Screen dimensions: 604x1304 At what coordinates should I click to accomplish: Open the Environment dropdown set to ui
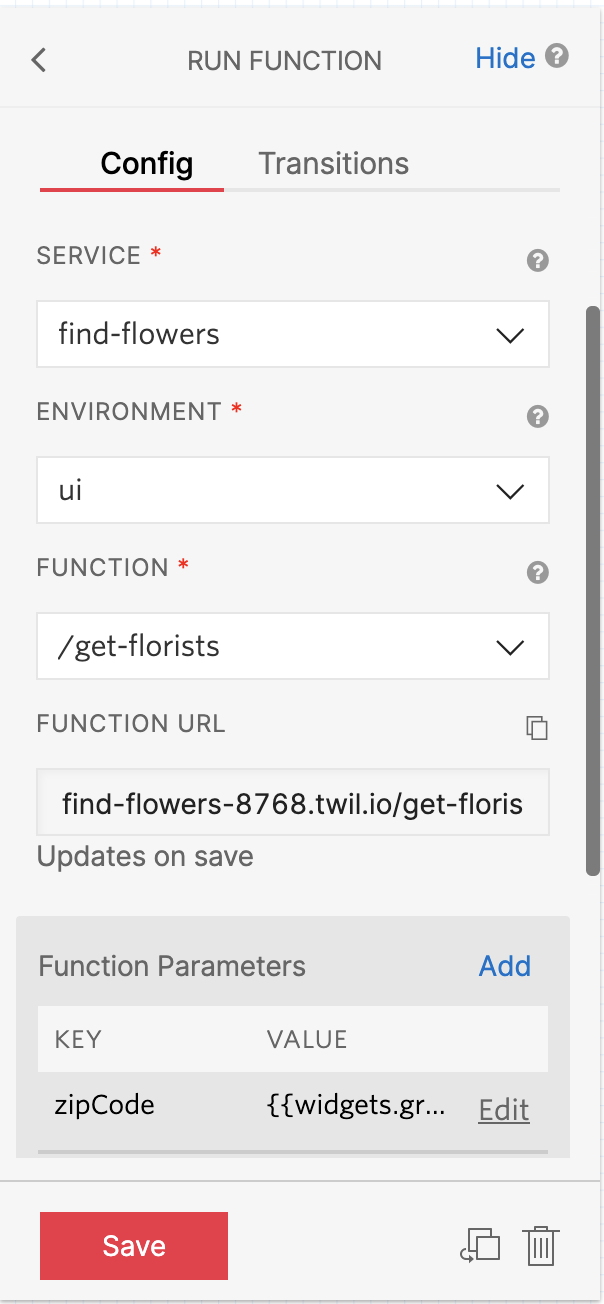(x=292, y=490)
